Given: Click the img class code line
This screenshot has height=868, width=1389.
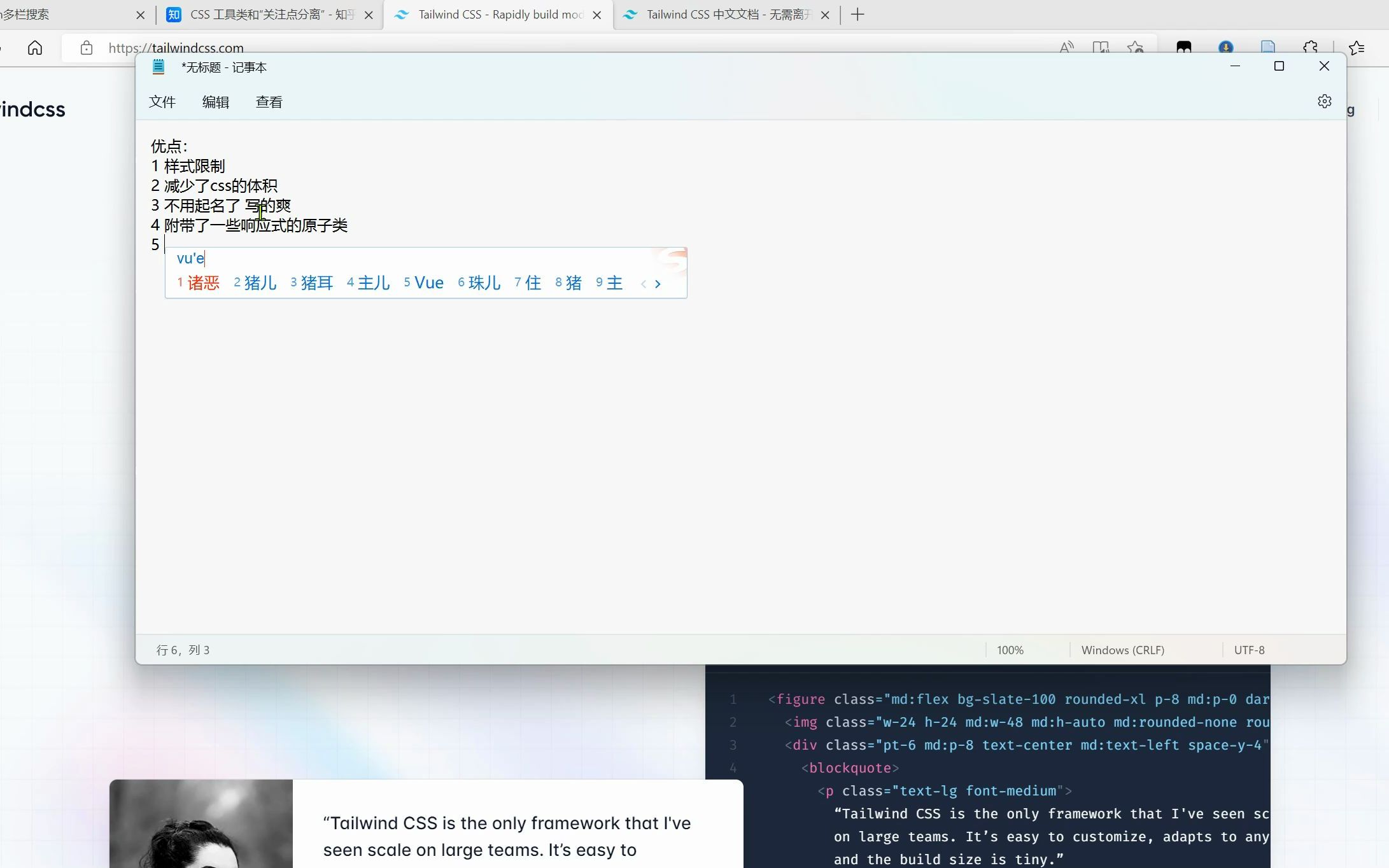Looking at the screenshot, I should tap(1027, 722).
